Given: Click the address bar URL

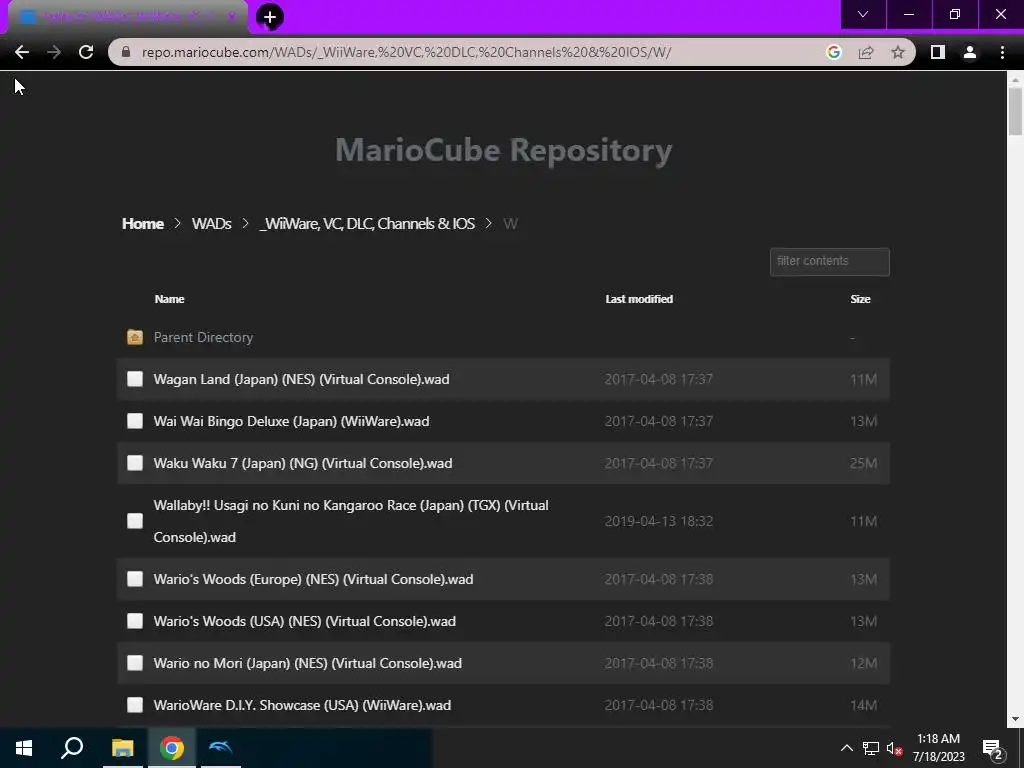Looking at the screenshot, I should coord(406,52).
